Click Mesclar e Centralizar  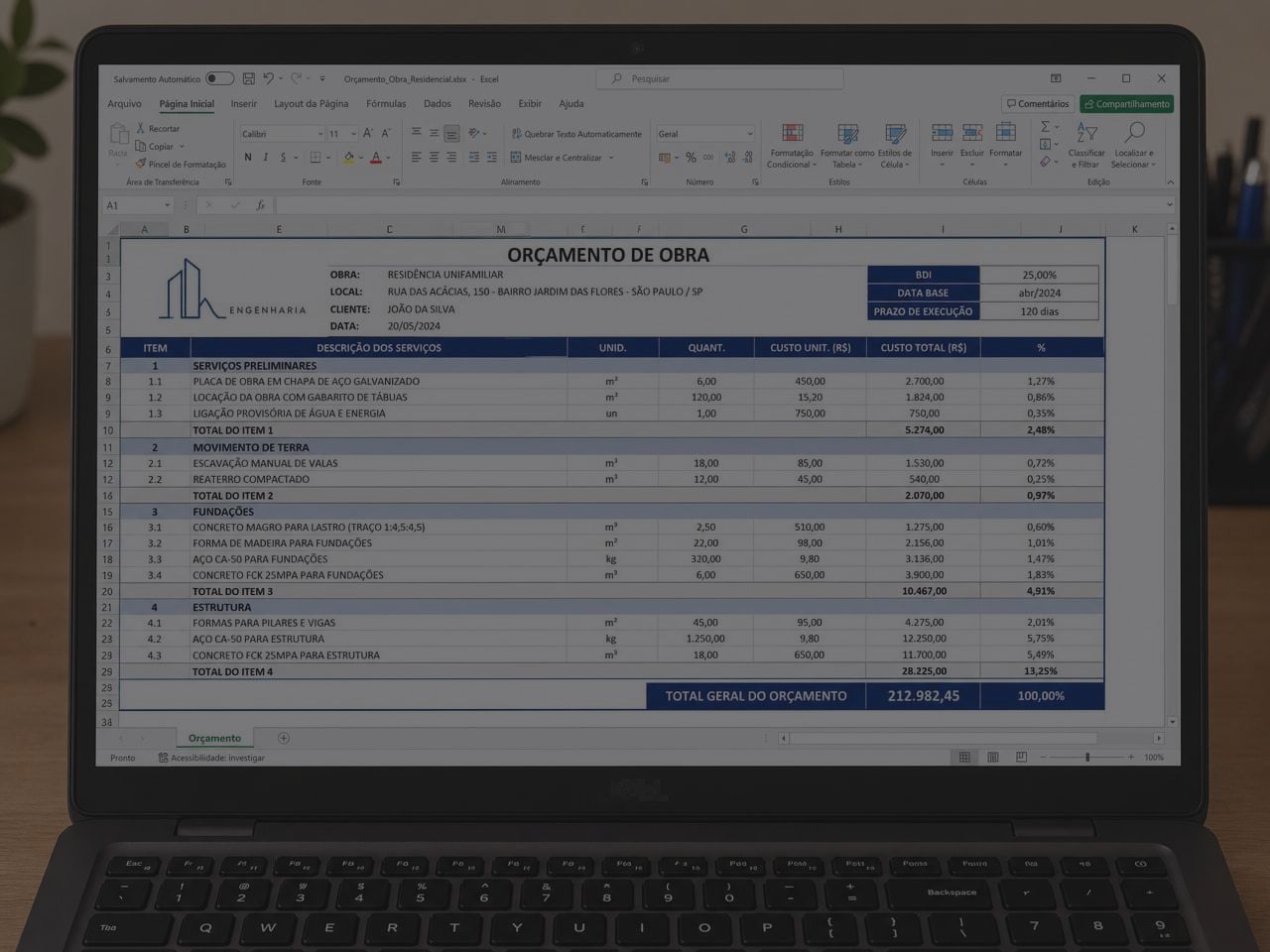pos(563,158)
